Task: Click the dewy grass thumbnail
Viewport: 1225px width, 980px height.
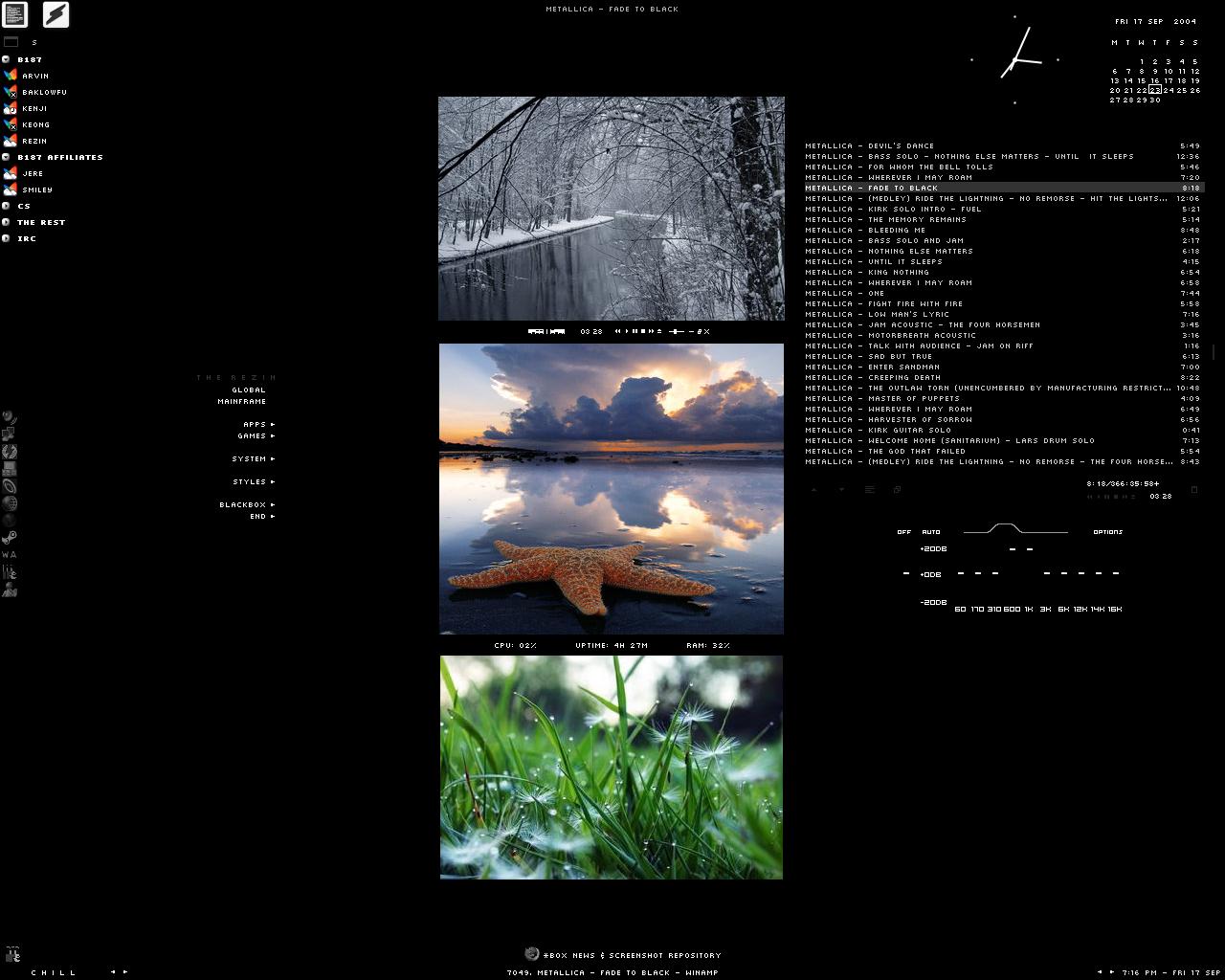Action: tap(612, 767)
